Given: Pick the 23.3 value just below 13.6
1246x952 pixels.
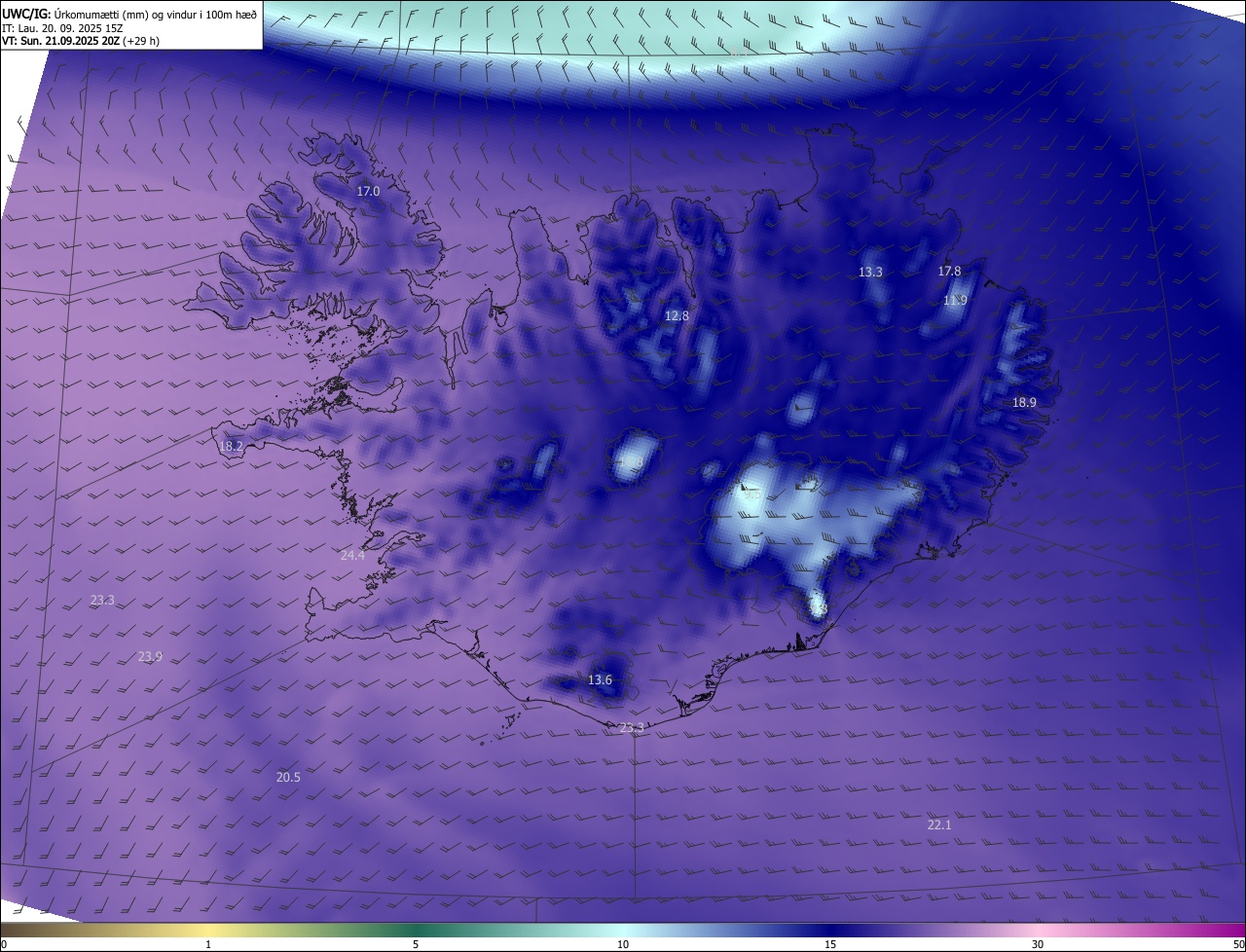Looking at the screenshot, I should tap(632, 728).
